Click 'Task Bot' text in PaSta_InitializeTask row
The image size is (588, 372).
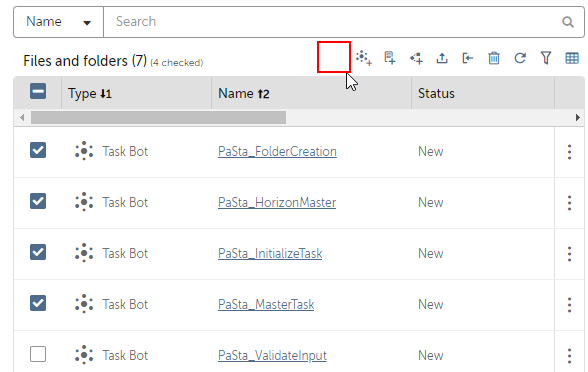pyautogui.click(x=125, y=254)
